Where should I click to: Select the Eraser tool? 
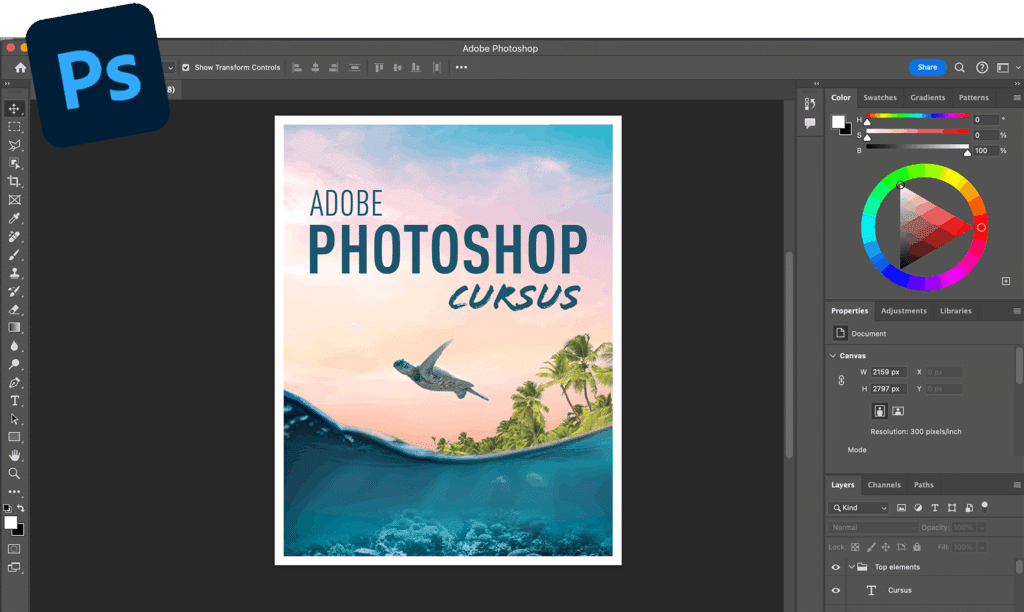14,310
